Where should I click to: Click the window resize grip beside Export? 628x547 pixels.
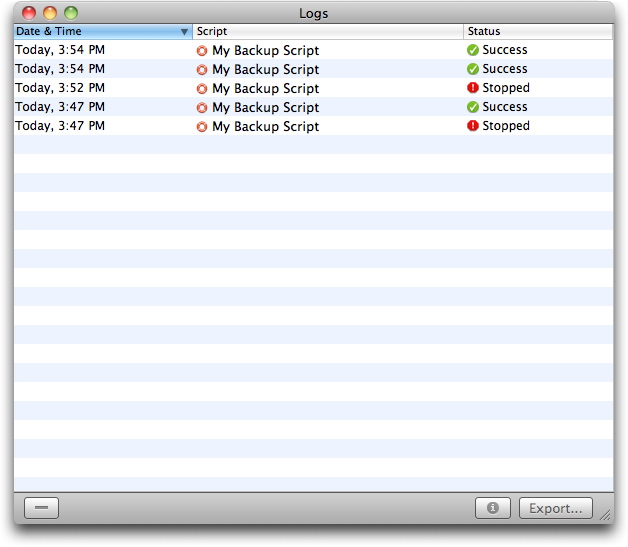tap(605, 515)
